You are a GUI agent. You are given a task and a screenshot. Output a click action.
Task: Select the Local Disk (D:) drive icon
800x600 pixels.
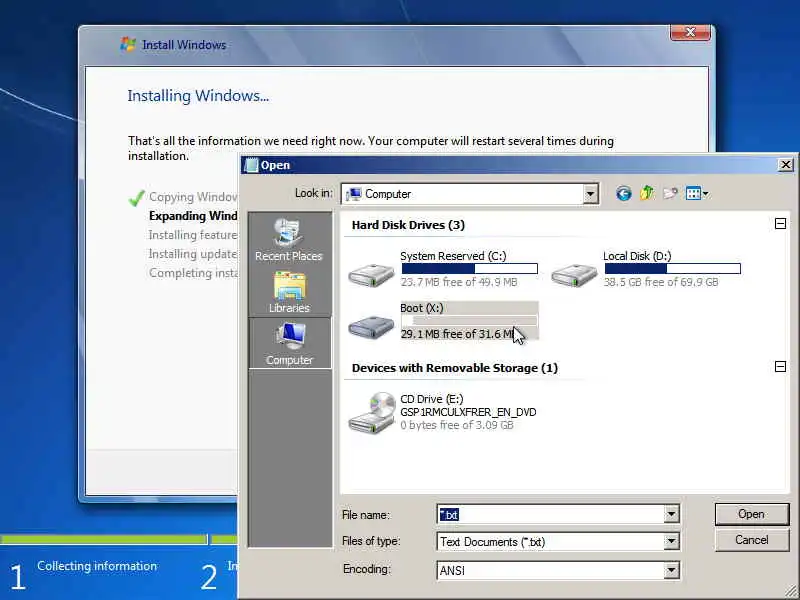coord(574,276)
